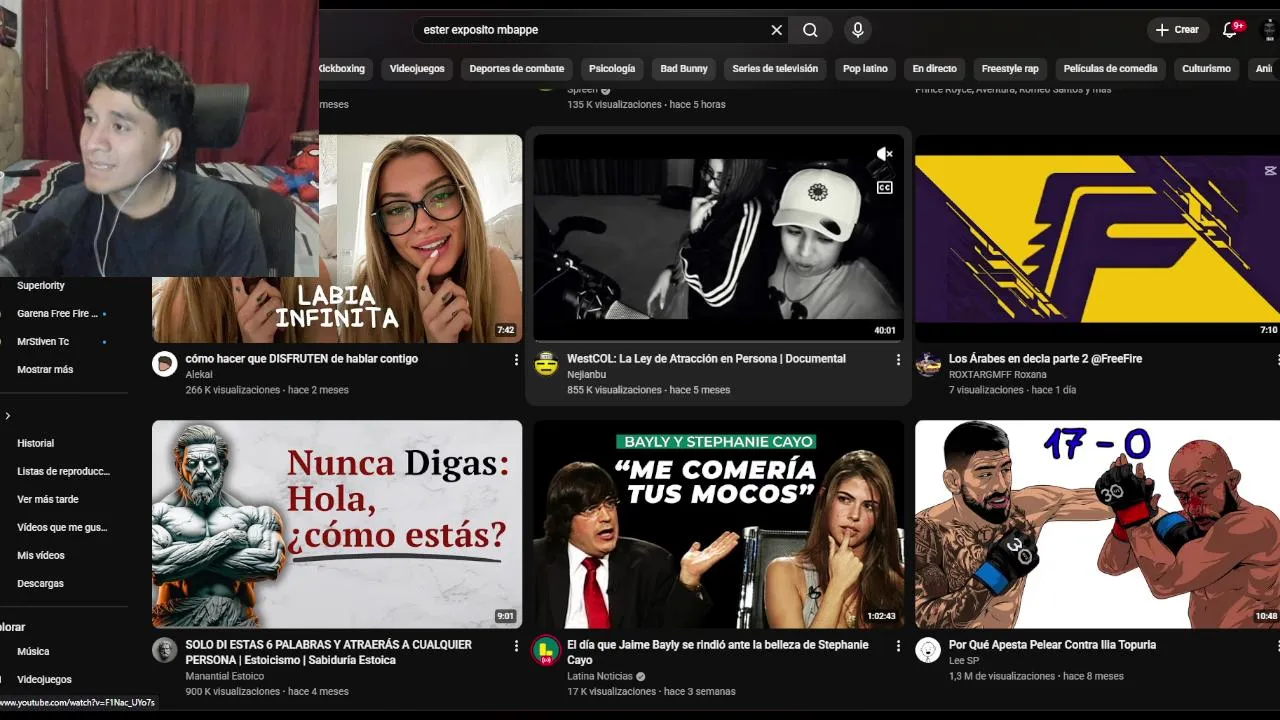Start voice search with microphone icon
This screenshot has height=720, width=1280.
[857, 30]
